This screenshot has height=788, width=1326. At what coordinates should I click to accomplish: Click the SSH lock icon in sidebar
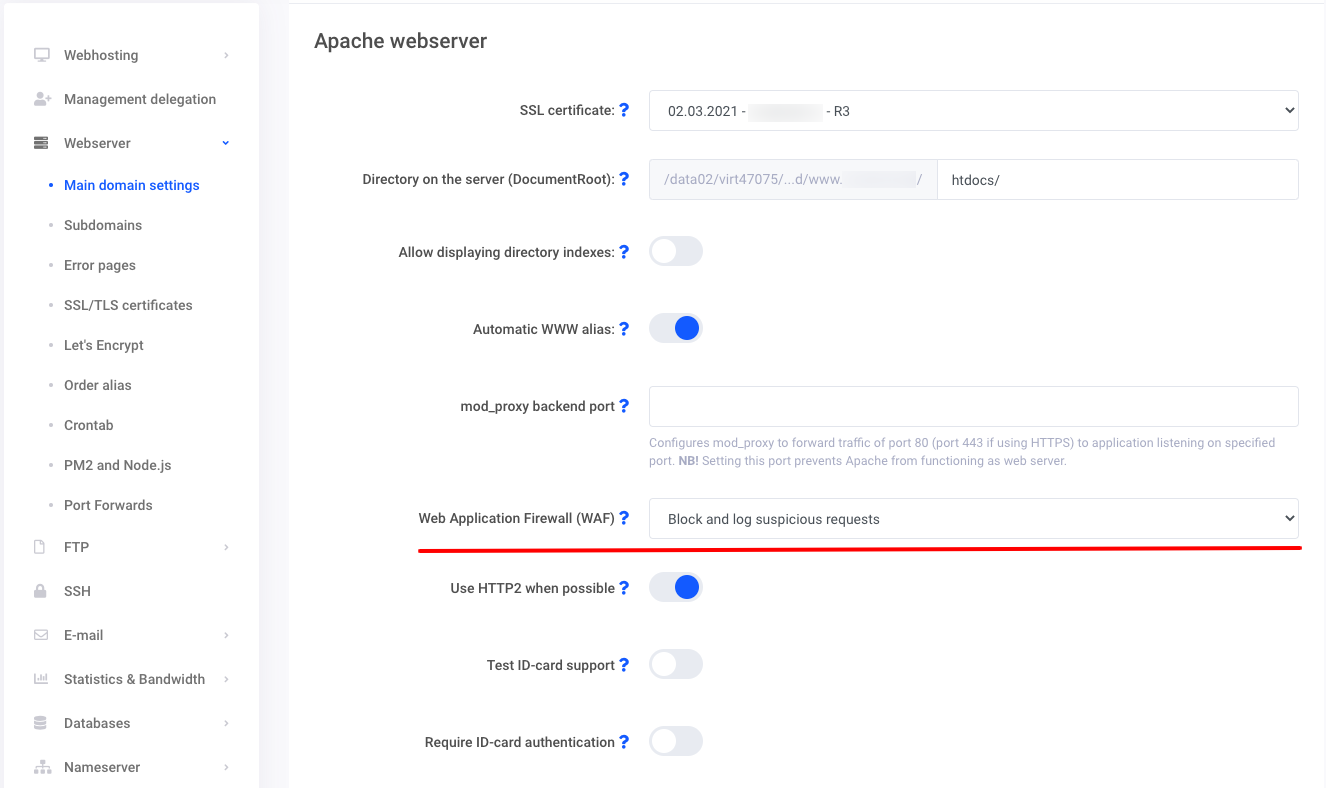[x=41, y=591]
